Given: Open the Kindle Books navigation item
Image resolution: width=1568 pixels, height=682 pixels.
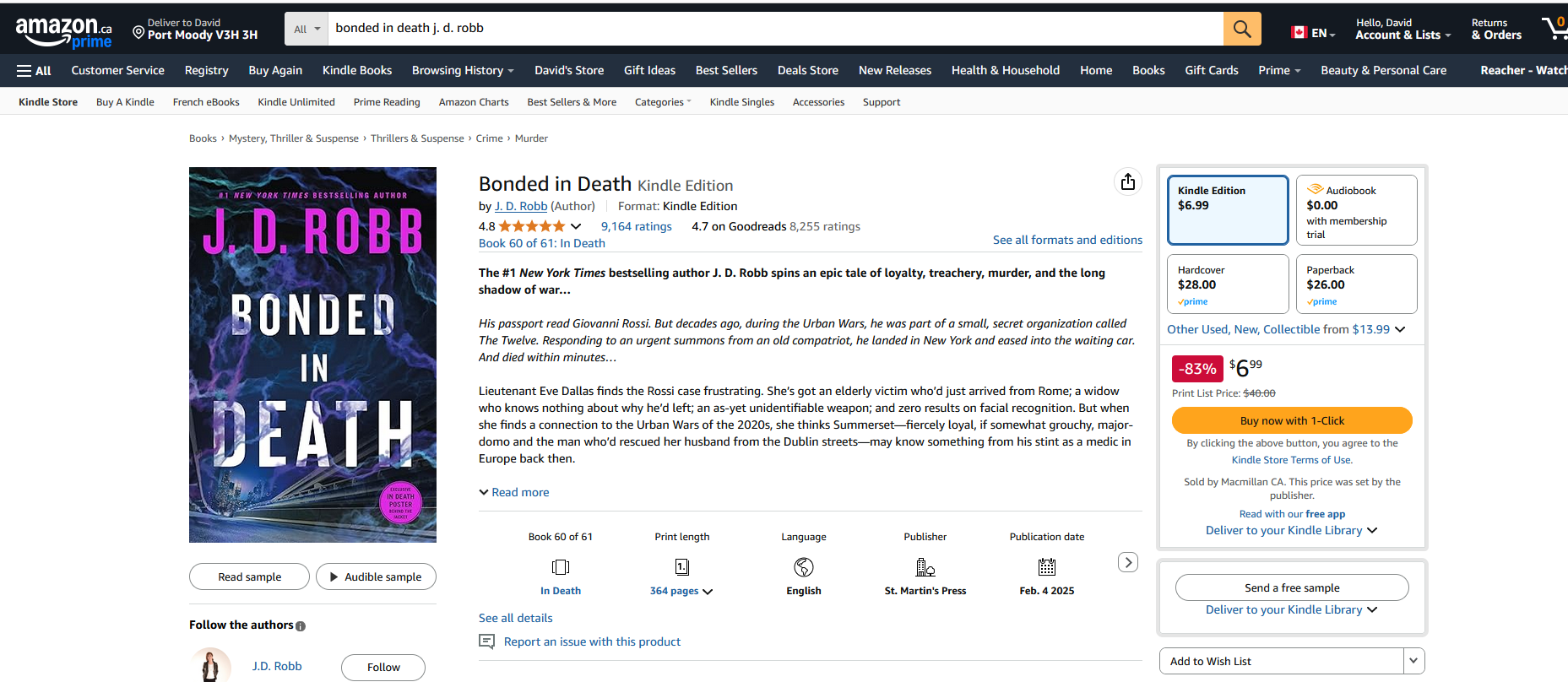Looking at the screenshot, I should click(357, 71).
